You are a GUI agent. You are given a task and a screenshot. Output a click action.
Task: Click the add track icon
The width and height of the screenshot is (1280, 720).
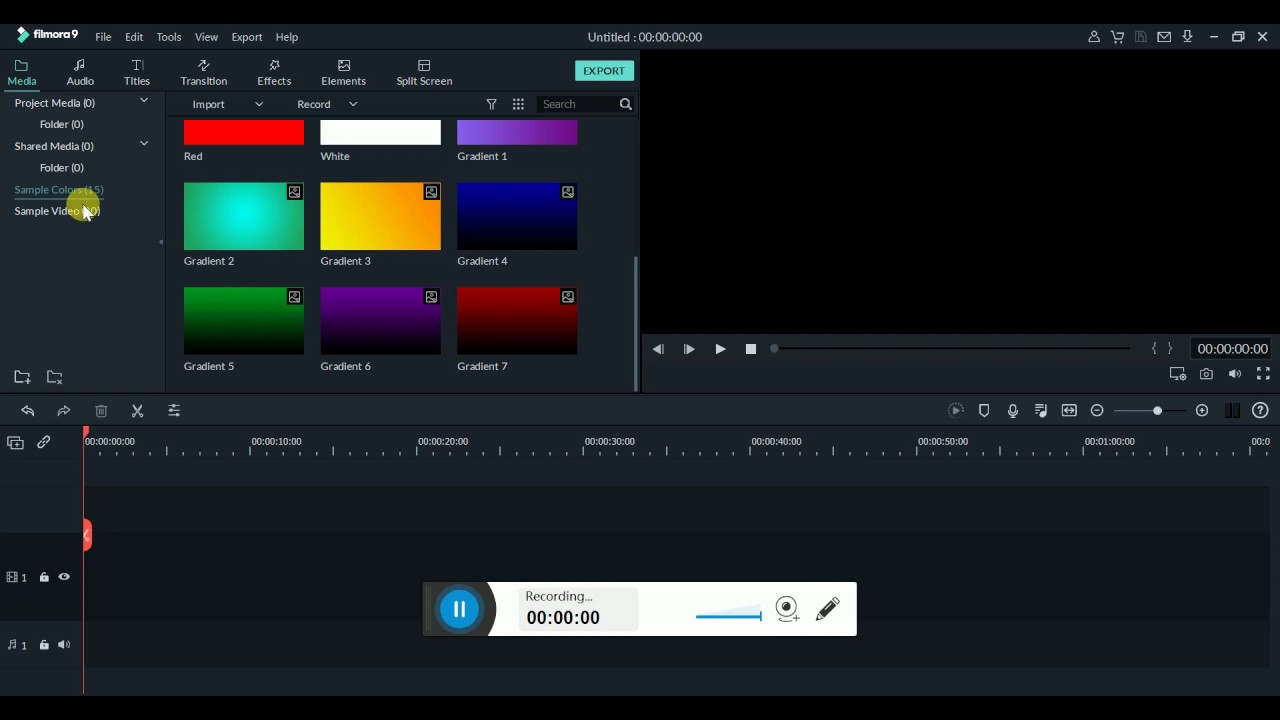[15, 442]
